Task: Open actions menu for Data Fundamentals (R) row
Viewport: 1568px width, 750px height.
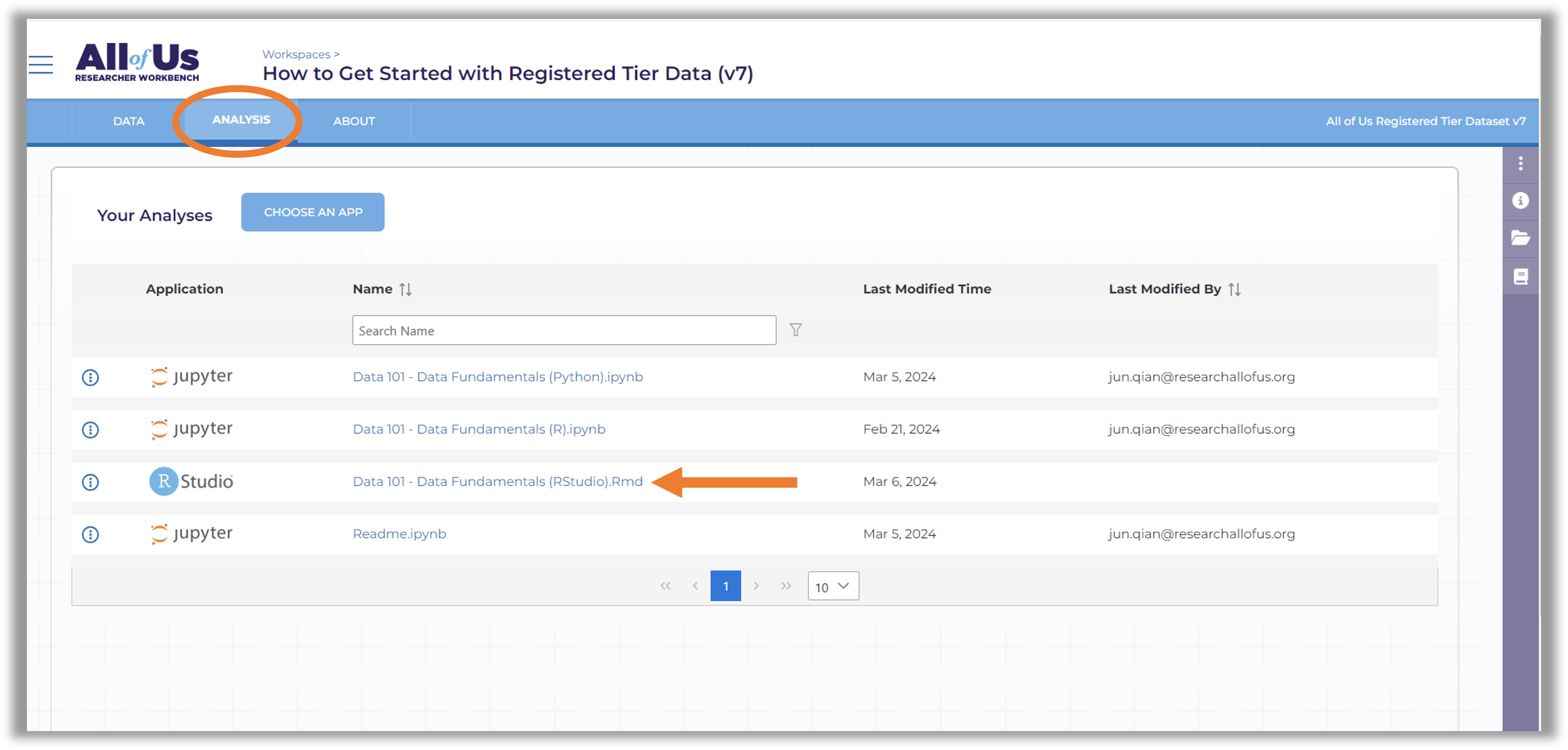Action: point(90,430)
